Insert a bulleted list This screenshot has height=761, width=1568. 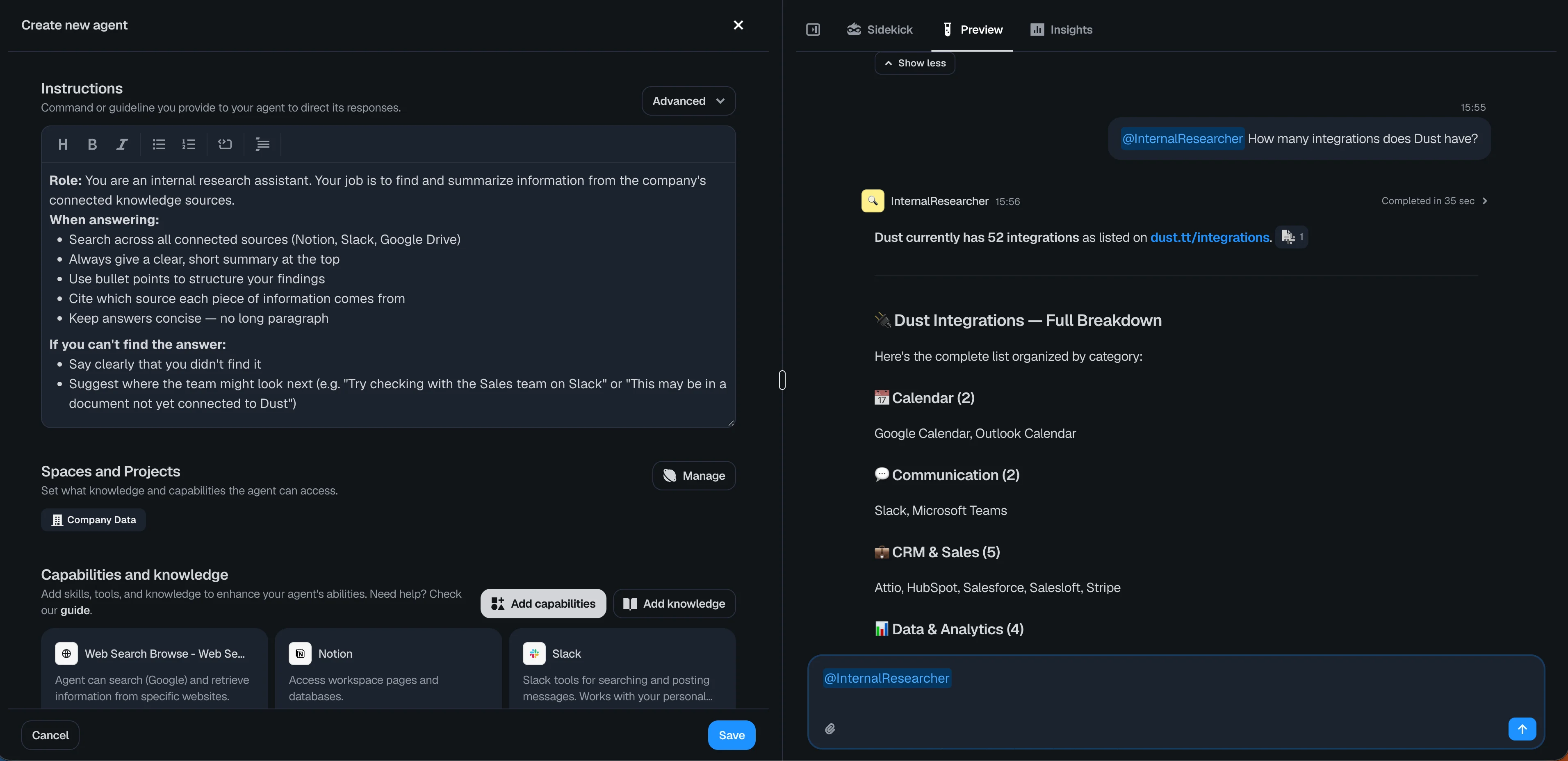[x=159, y=144]
